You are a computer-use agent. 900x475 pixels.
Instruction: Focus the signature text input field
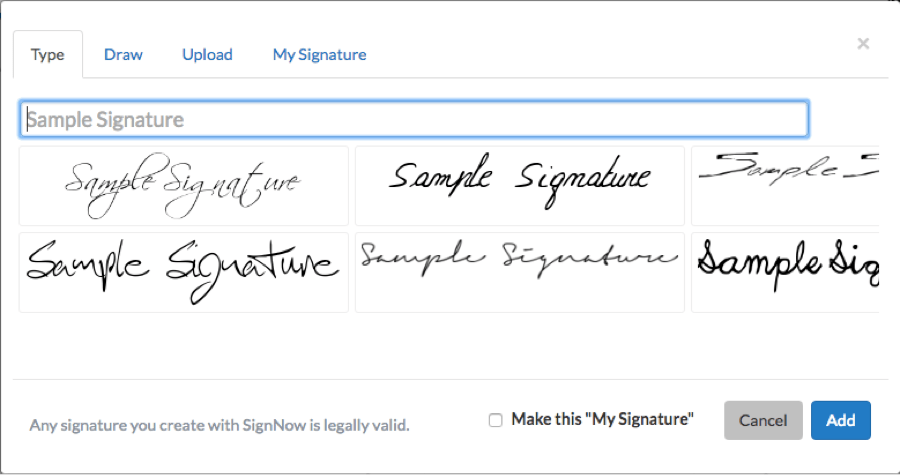(413, 120)
